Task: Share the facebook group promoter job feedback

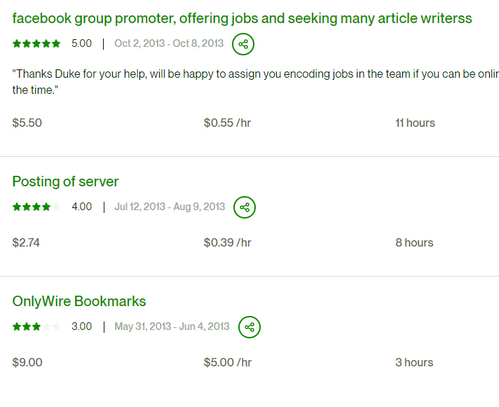Action: 243,44
